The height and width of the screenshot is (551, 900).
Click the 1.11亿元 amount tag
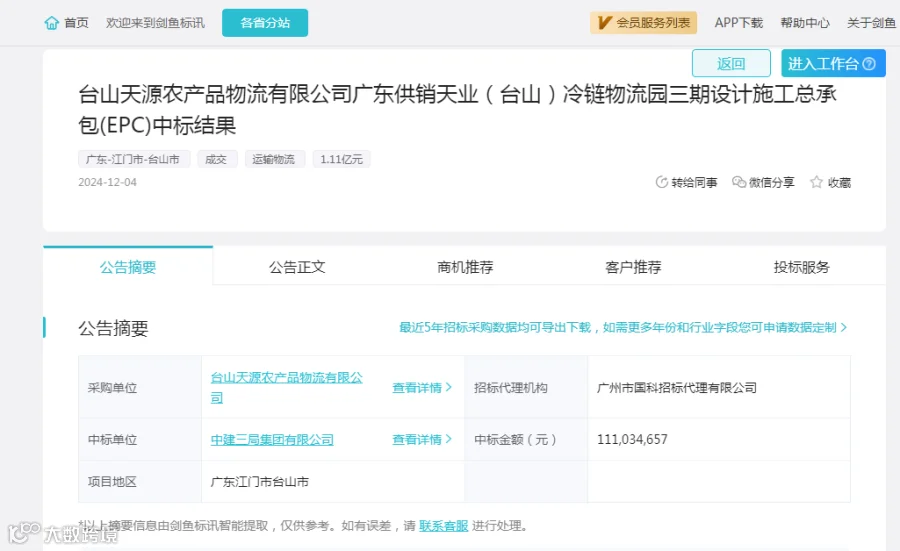click(x=342, y=159)
